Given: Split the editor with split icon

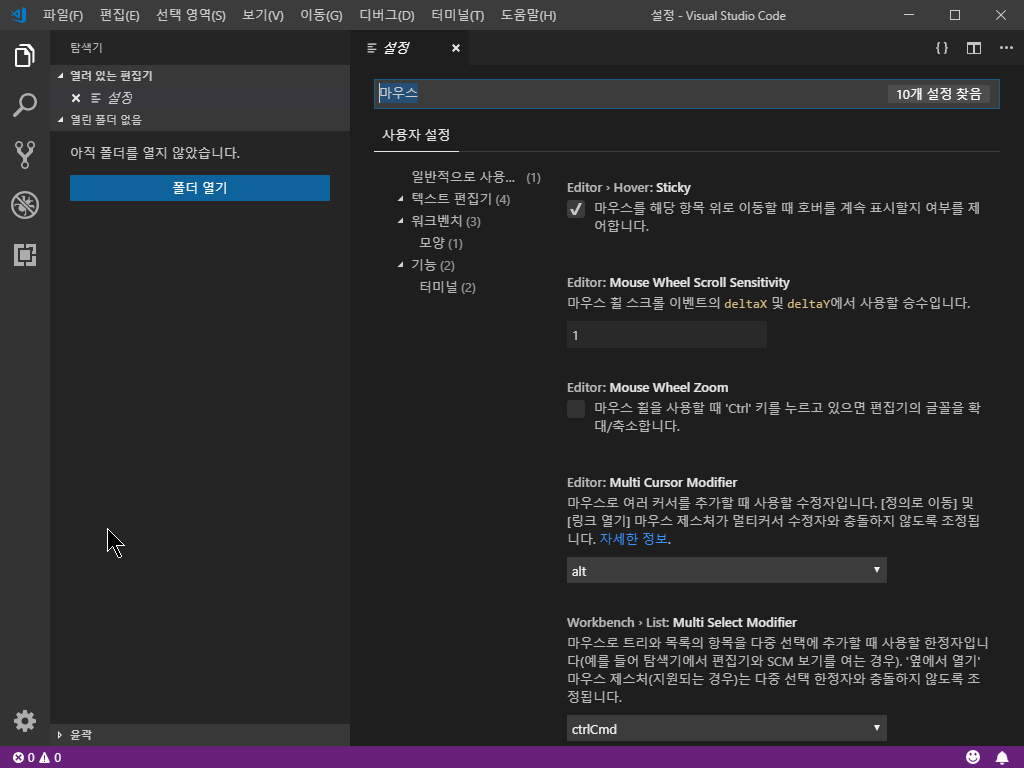Looking at the screenshot, I should 974,48.
